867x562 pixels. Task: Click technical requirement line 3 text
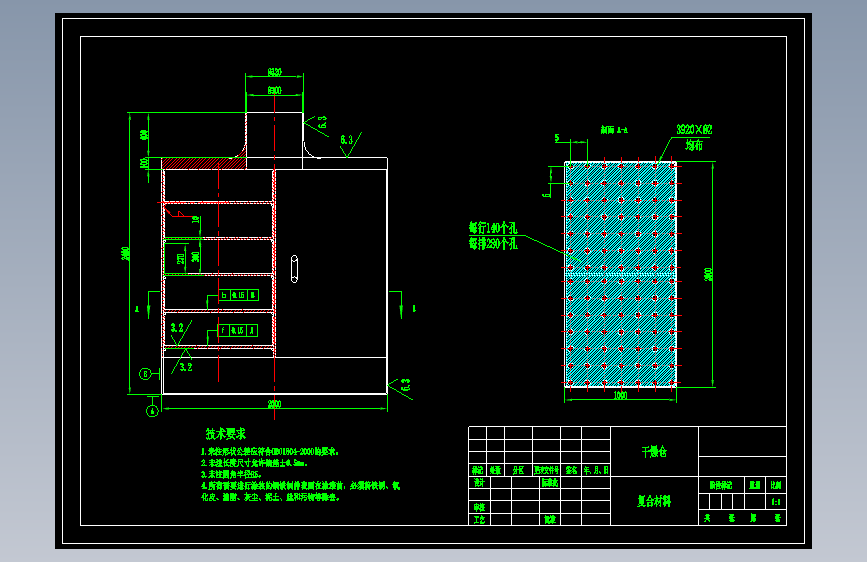(x=231, y=475)
